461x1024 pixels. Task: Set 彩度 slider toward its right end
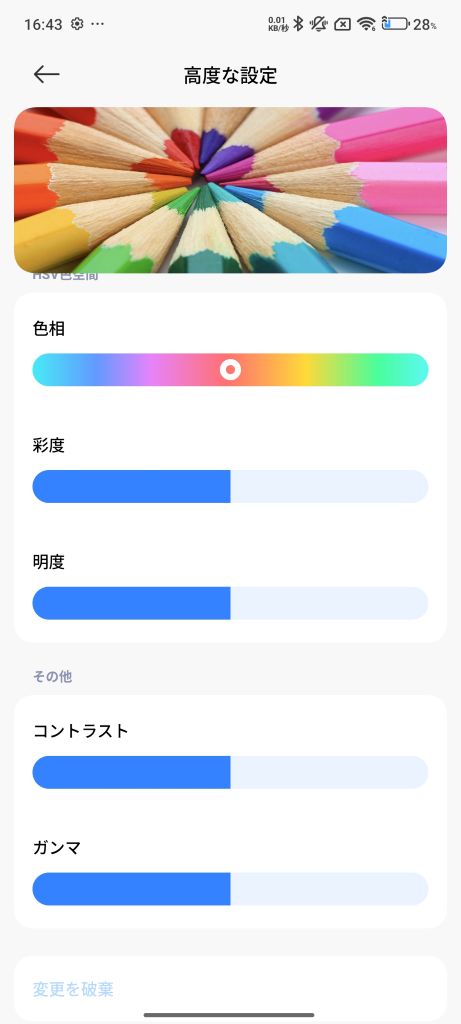(398, 487)
